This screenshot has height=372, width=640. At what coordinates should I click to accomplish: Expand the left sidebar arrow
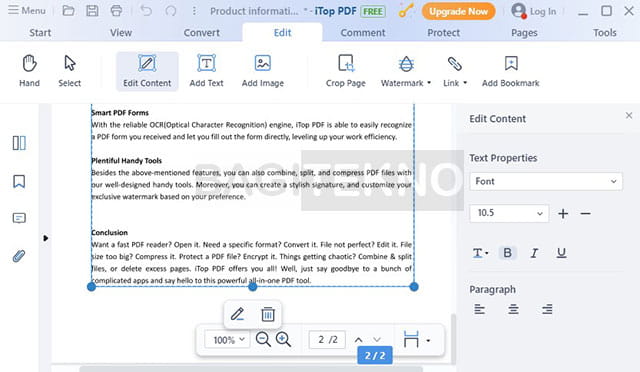pyautogui.click(x=45, y=238)
